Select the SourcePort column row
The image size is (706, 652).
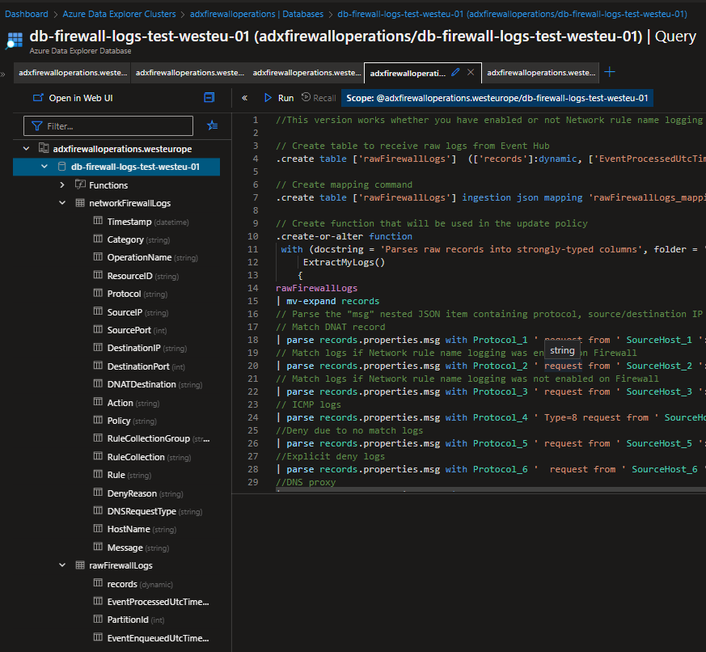(131, 330)
